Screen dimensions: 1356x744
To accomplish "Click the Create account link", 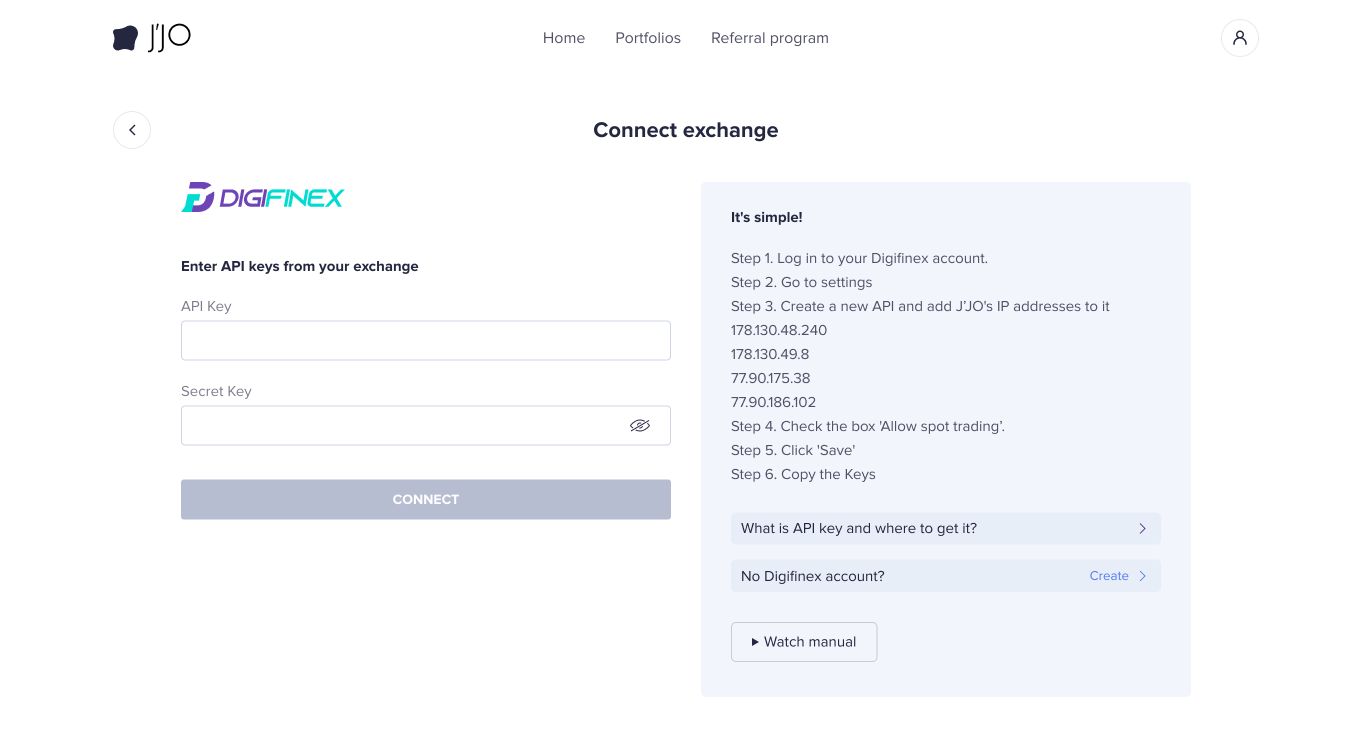I will point(1108,576).
